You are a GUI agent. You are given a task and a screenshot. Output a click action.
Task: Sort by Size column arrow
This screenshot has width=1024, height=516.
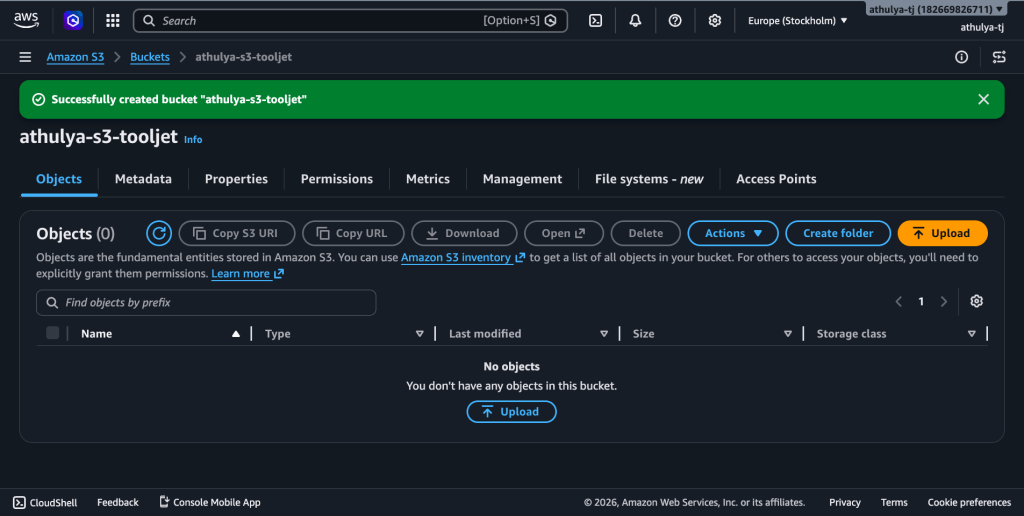(x=788, y=334)
